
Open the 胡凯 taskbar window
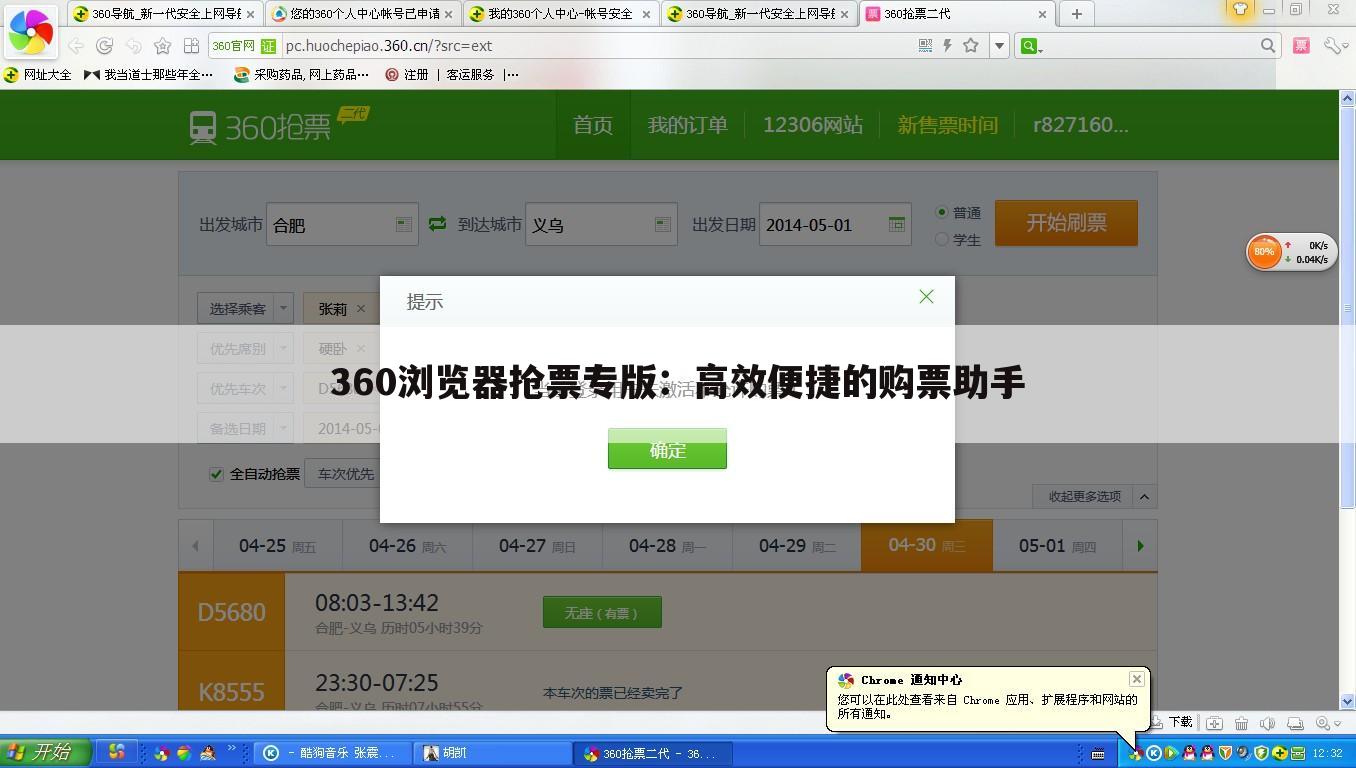490,753
